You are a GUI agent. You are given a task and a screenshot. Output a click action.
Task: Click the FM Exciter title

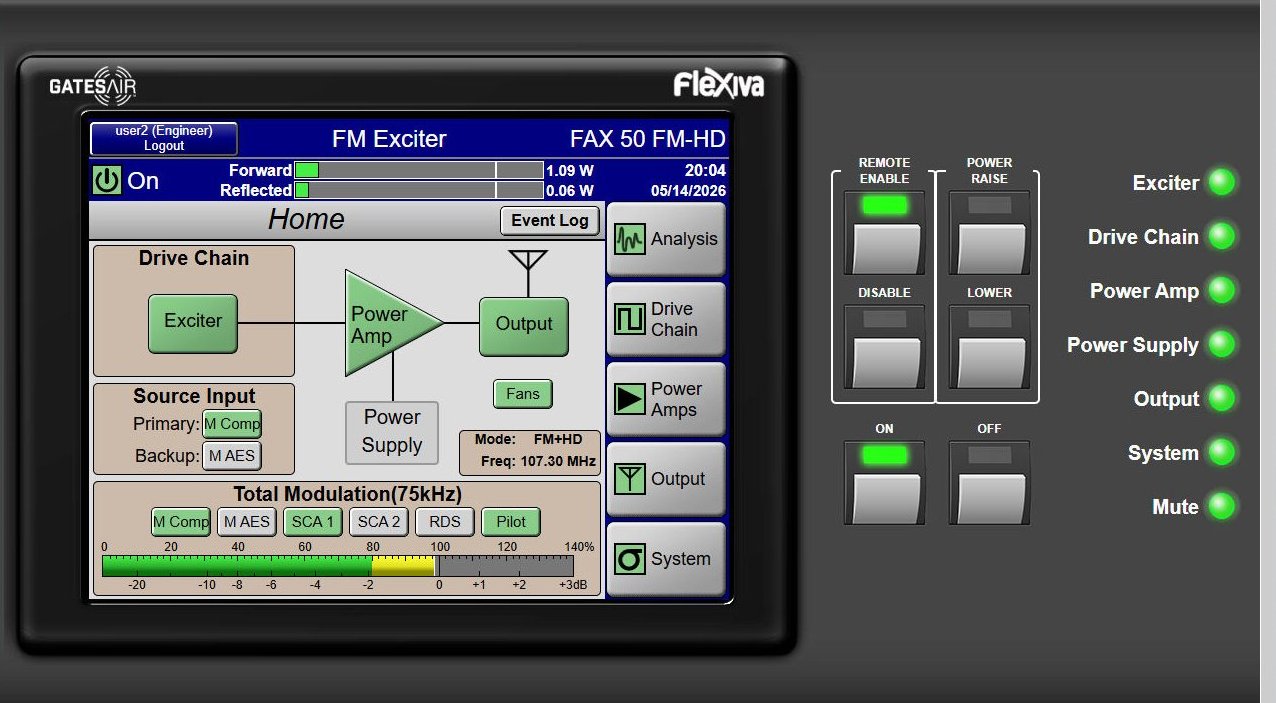[x=389, y=139]
